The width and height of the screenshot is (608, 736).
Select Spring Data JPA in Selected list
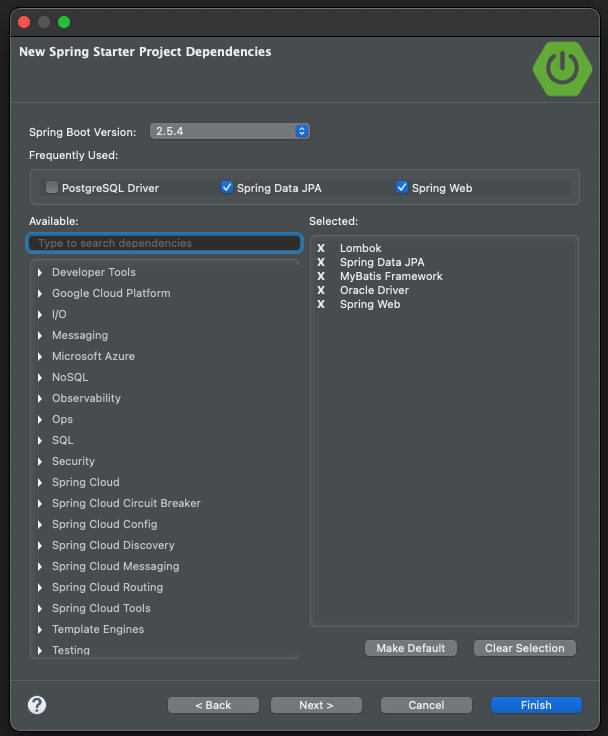point(382,262)
